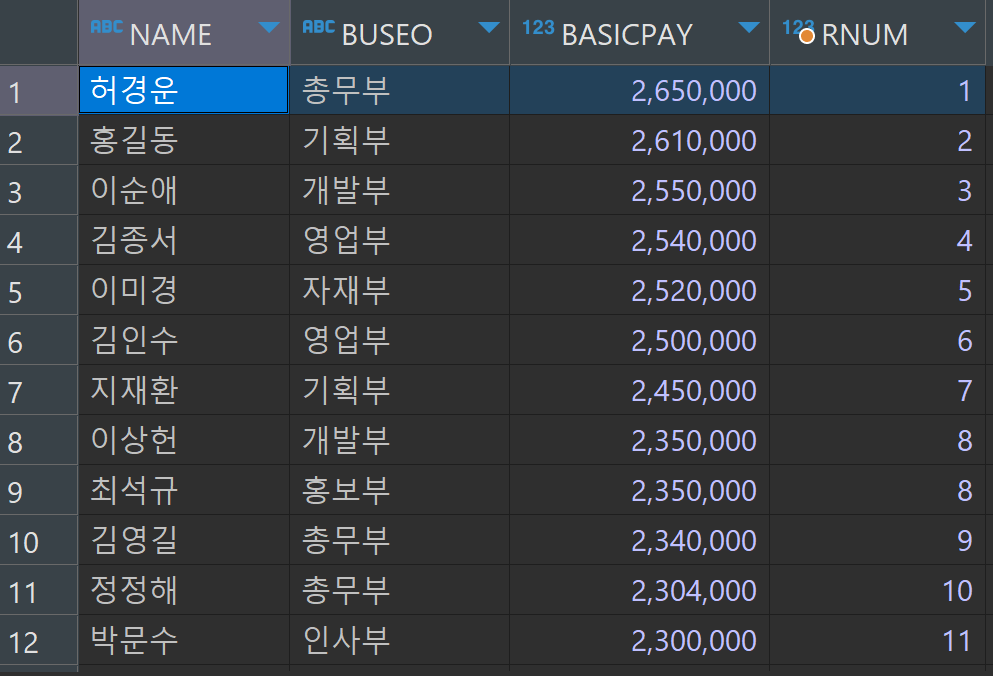Click the BUSEO cell 자재부

click(x=400, y=291)
